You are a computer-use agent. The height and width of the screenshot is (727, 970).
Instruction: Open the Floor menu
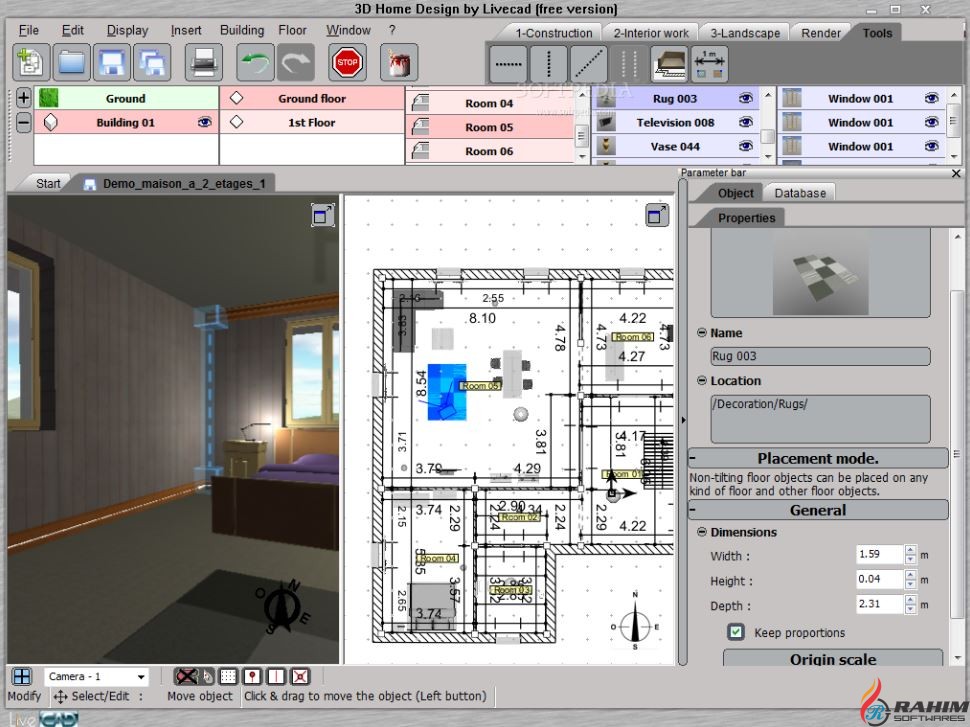293,30
